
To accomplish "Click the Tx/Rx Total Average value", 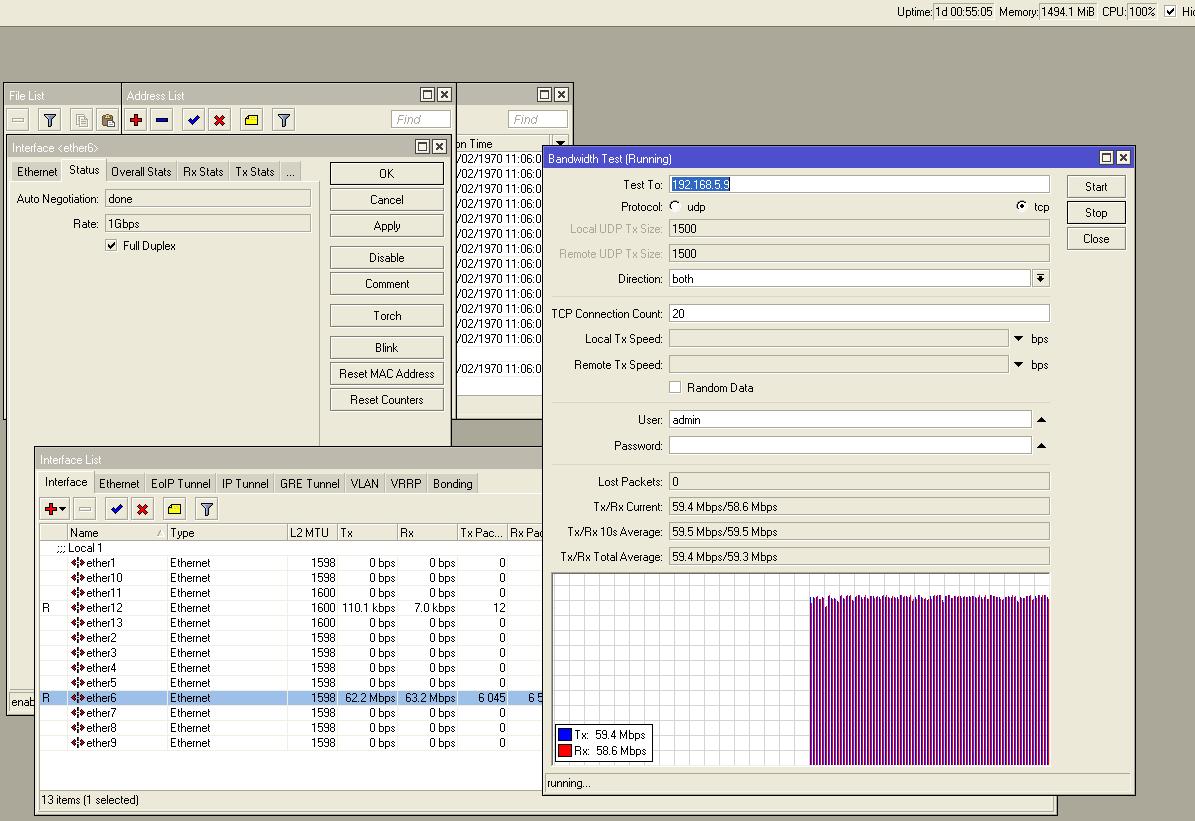I will [859, 556].
